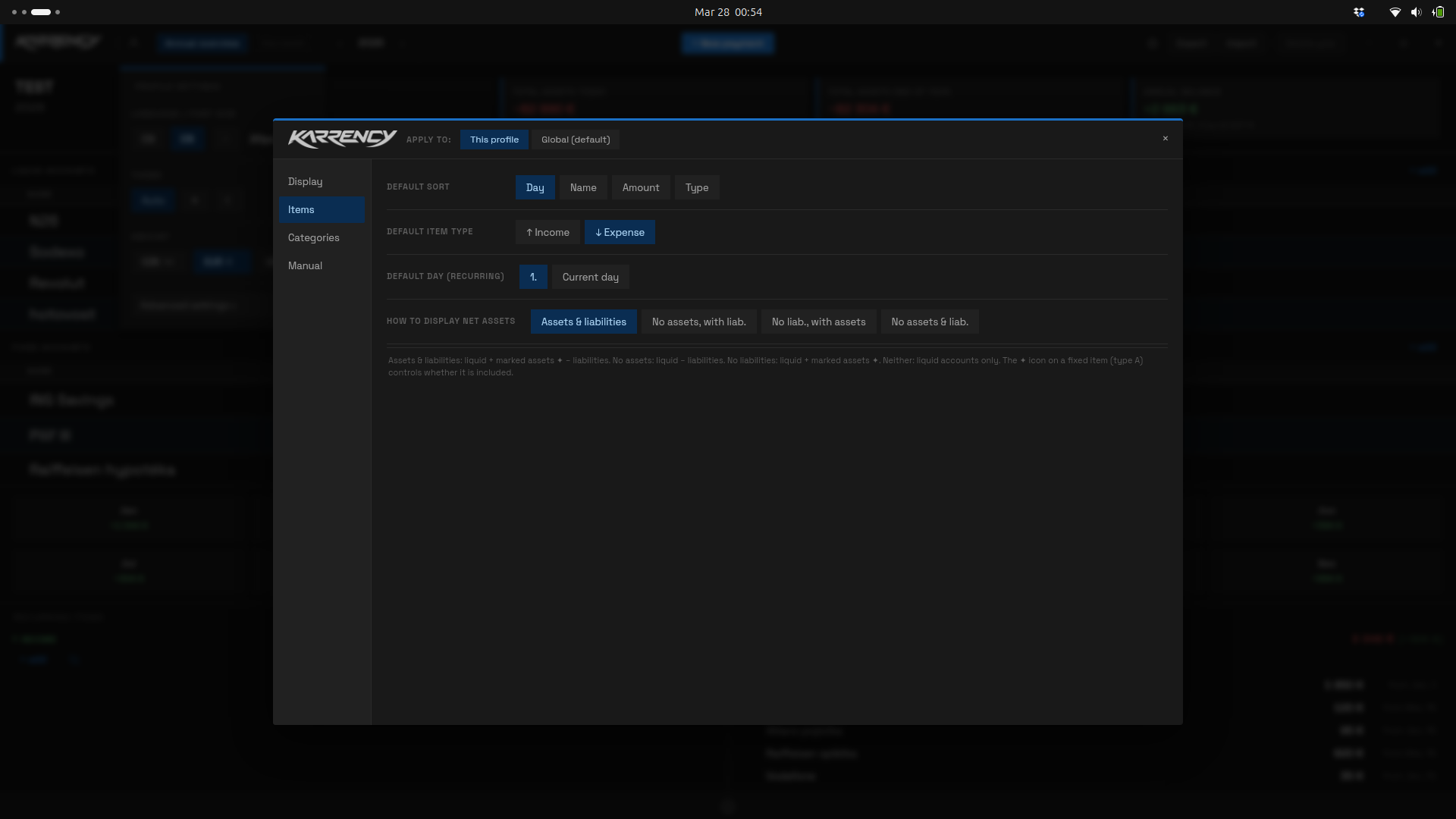Apply settings to Global (default)
This screenshot has height=819, width=1456.
pyautogui.click(x=576, y=140)
